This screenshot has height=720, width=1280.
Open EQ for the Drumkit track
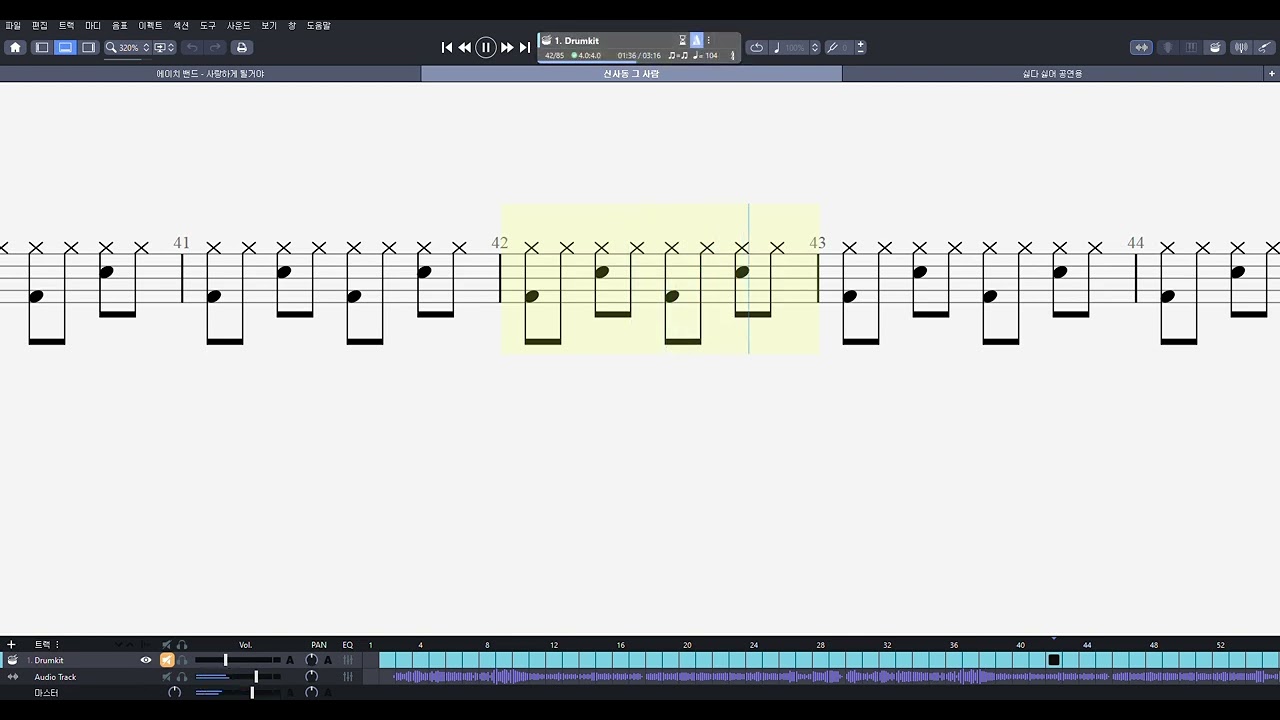[348, 660]
